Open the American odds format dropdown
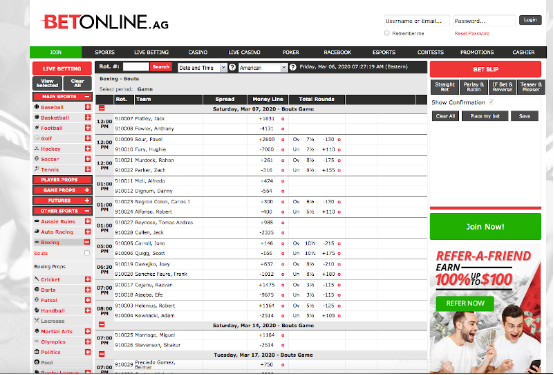The height and width of the screenshot is (375, 554). tap(263, 68)
